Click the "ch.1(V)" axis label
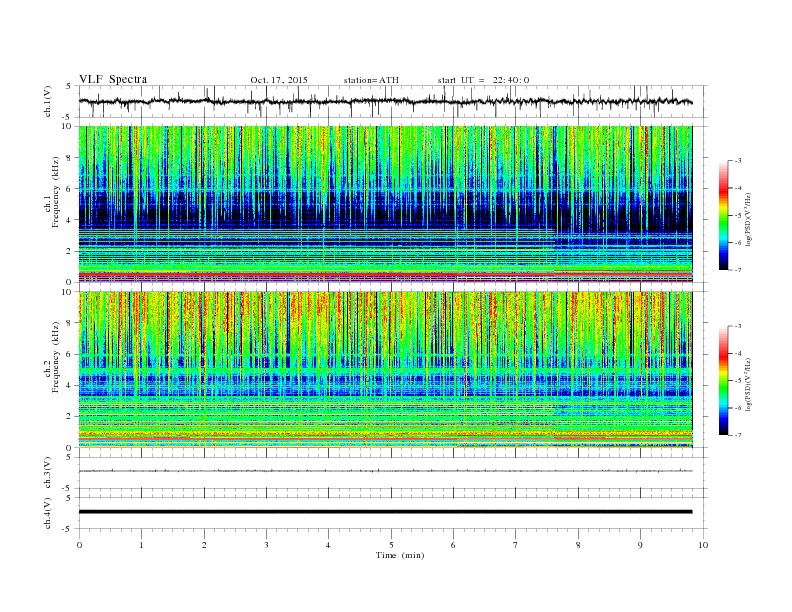The image size is (792, 612). [x=48, y=101]
